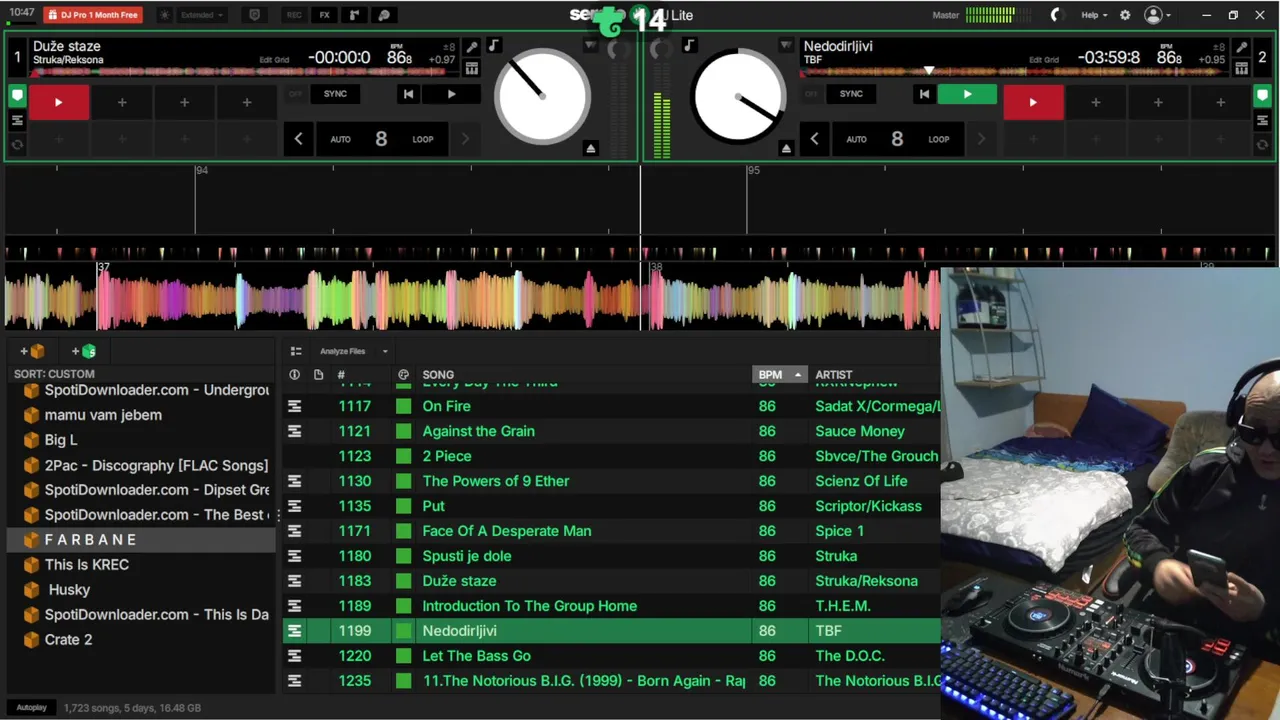This screenshot has width=1280, height=720.
Task: Toggle AUTO loop on deck 2
Action: tap(856, 140)
